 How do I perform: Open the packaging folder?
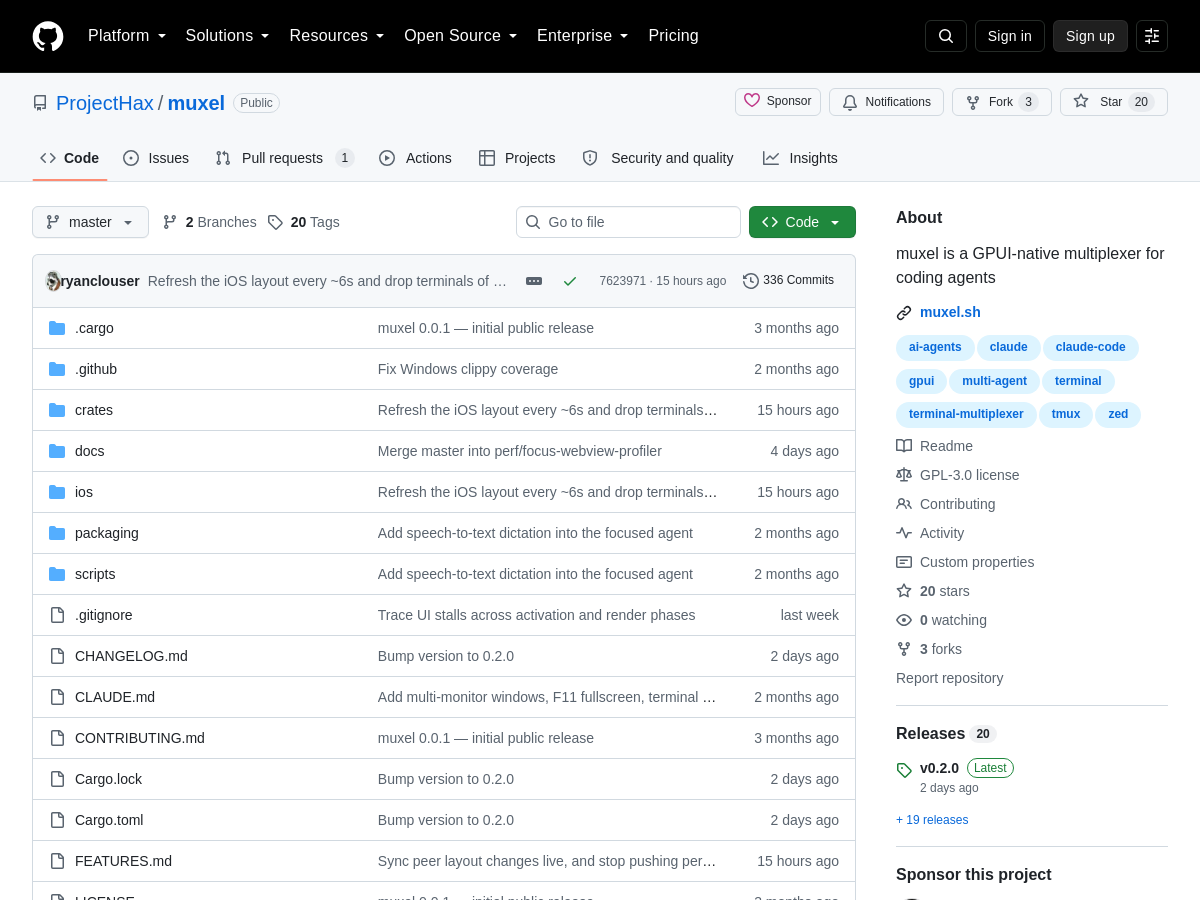[107, 533]
